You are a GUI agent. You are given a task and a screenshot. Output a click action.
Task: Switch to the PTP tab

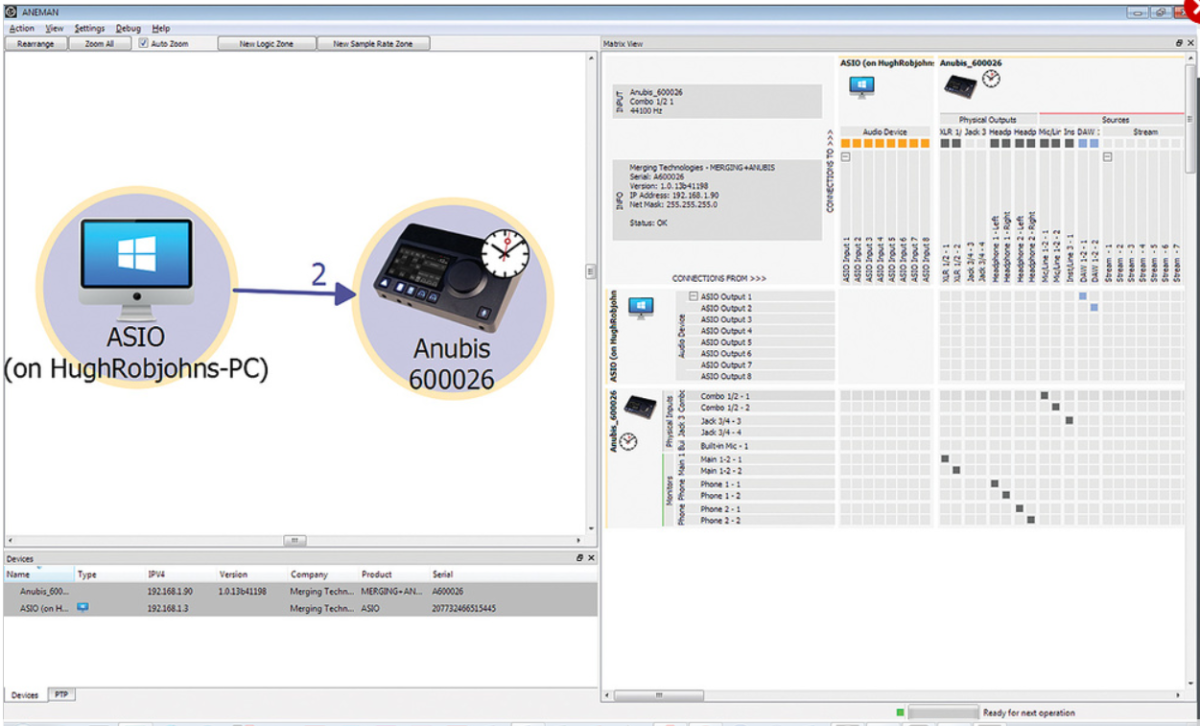pos(61,694)
